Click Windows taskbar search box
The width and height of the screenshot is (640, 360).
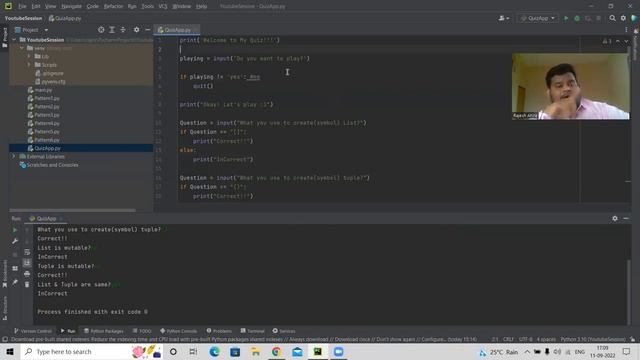tap(92, 351)
